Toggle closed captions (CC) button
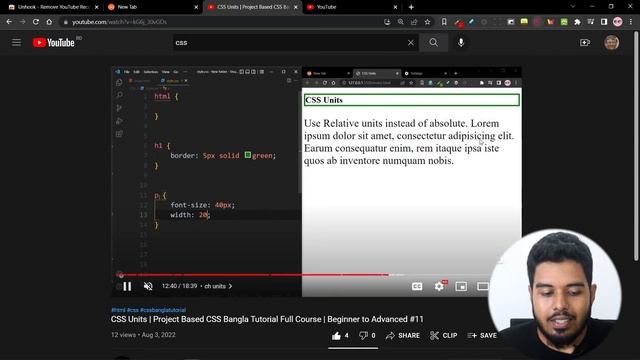 pos(417,286)
